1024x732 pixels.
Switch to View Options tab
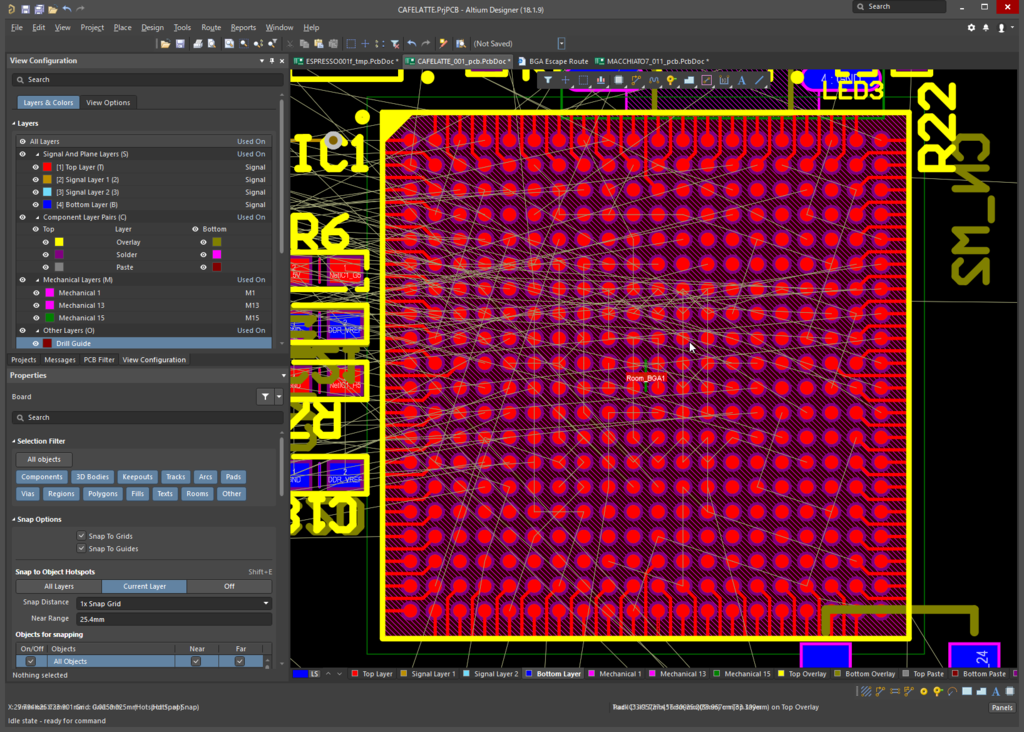[108, 103]
